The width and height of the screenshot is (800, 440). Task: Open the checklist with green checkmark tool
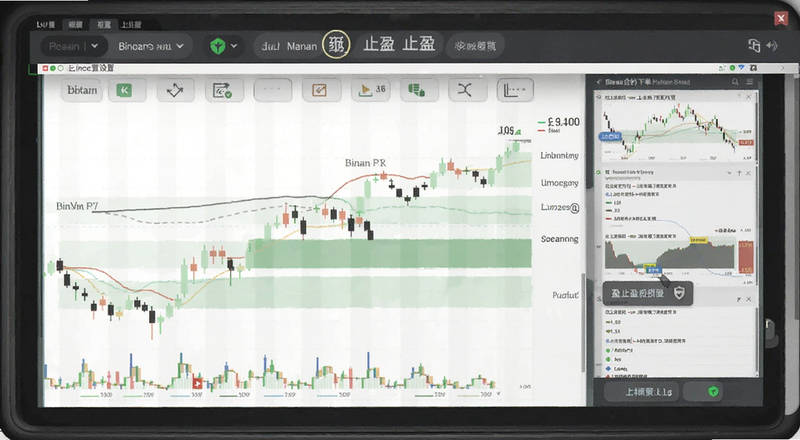pyautogui.click(x=223, y=90)
